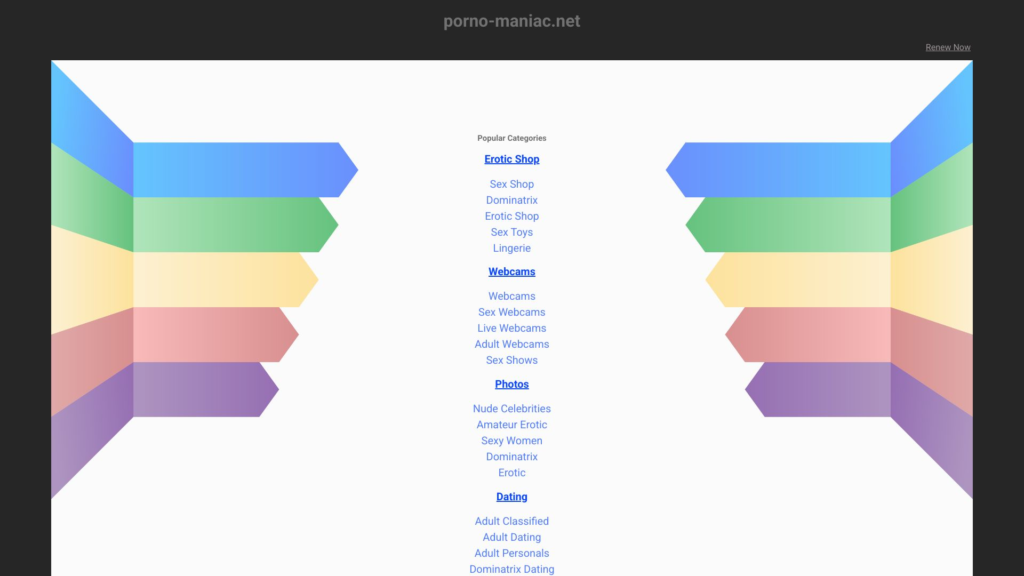Image resolution: width=1024 pixels, height=576 pixels.
Task: Click the porno-maniac.net domain title
Action: coord(511,21)
